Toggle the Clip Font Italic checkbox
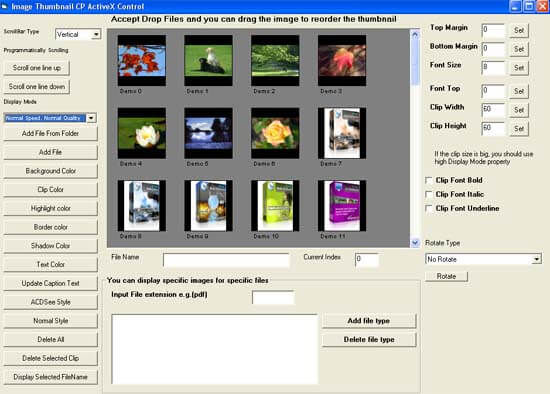The width and height of the screenshot is (550, 394). 429,194
